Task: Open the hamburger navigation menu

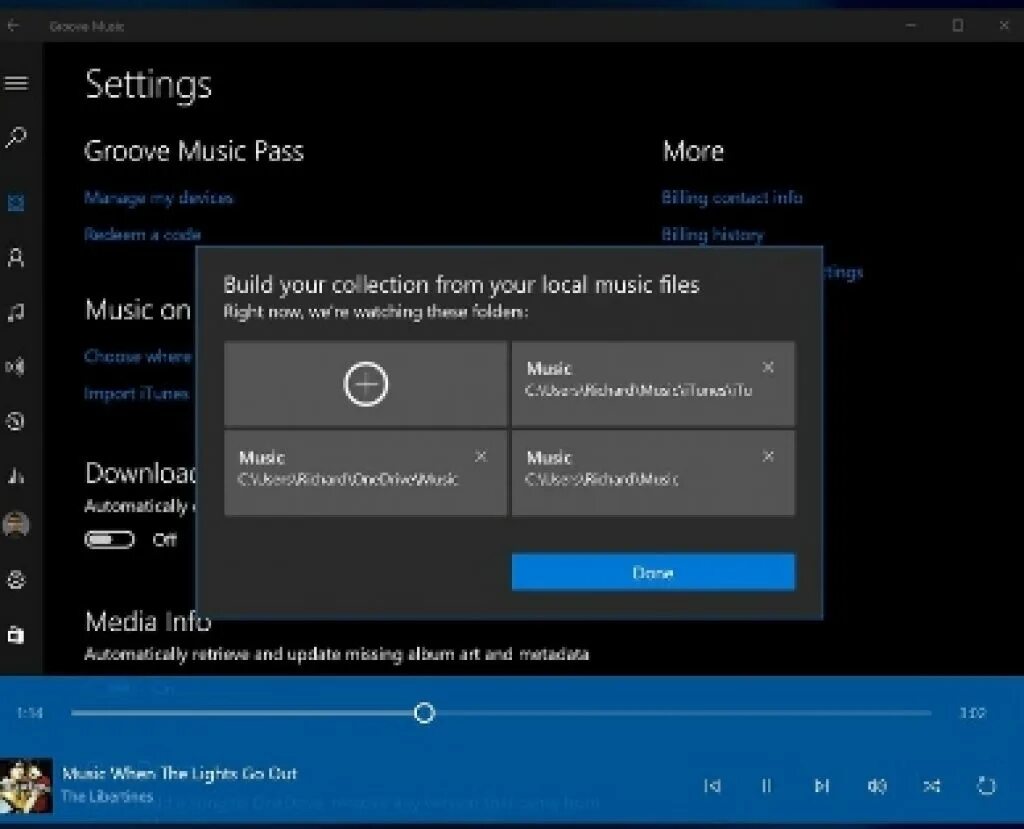Action: [x=16, y=83]
